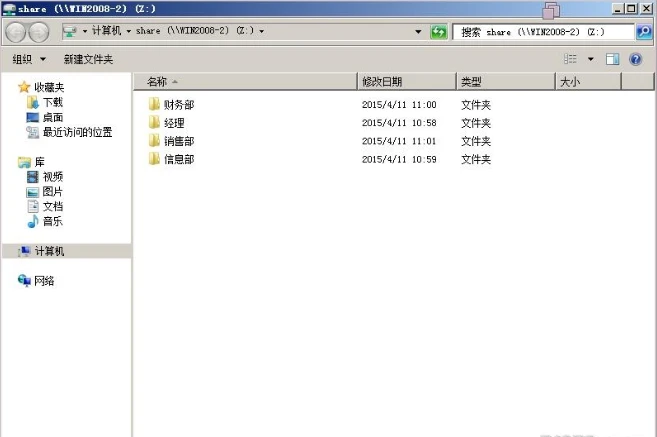Expand the root breadcrumb arrow before 计算机
Screen dimensions: 657x437
[x=85, y=31]
